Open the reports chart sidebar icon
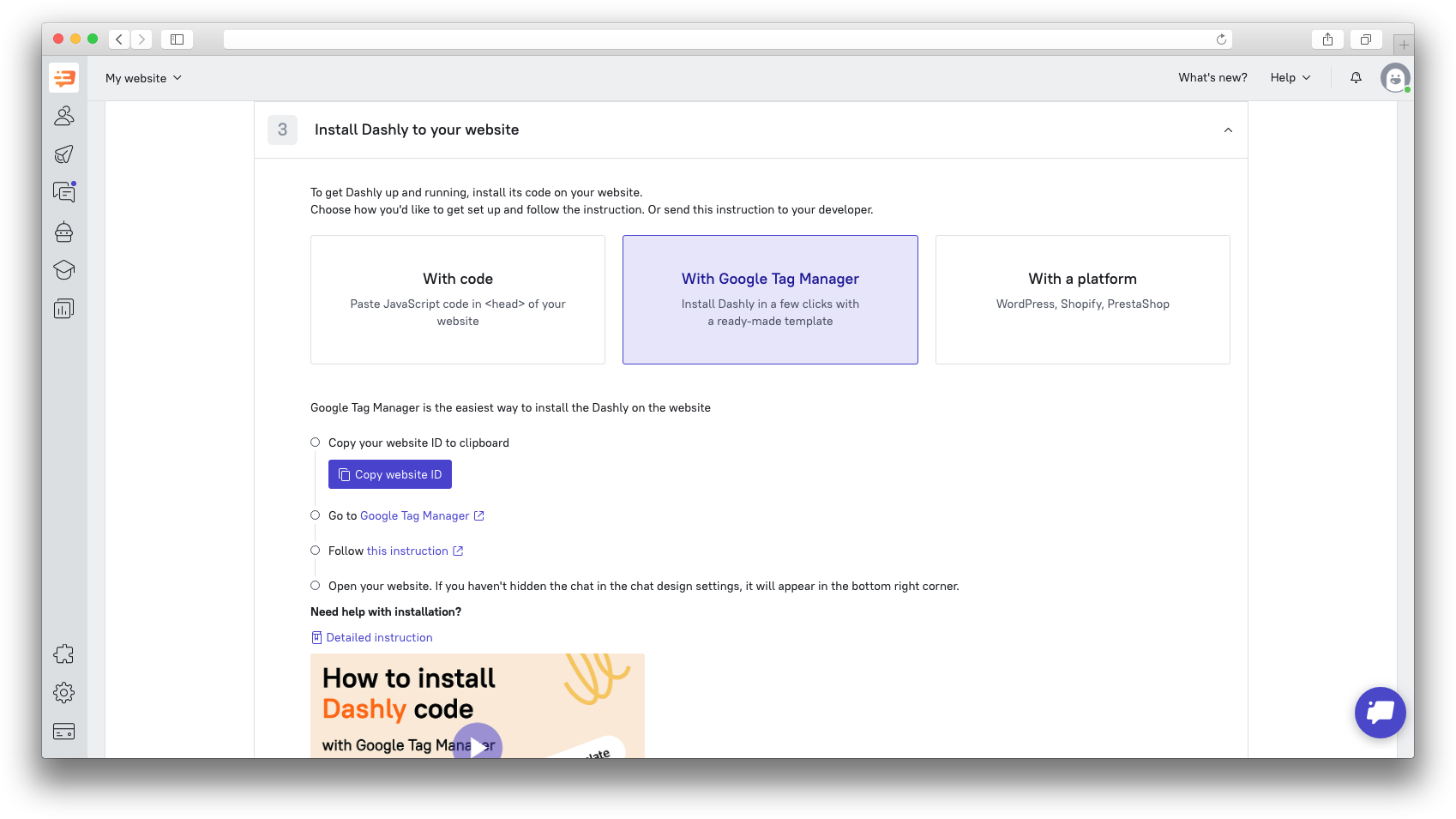1456x819 pixels. [64, 309]
